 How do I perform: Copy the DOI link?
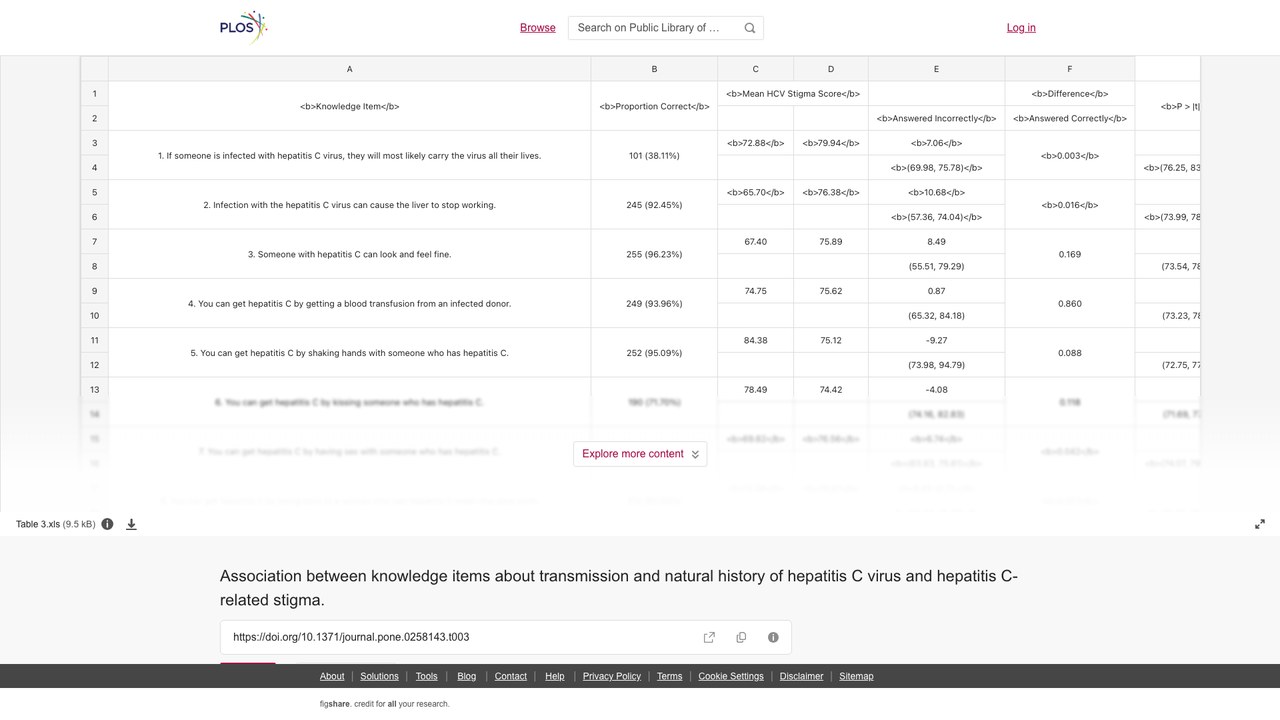click(x=741, y=637)
